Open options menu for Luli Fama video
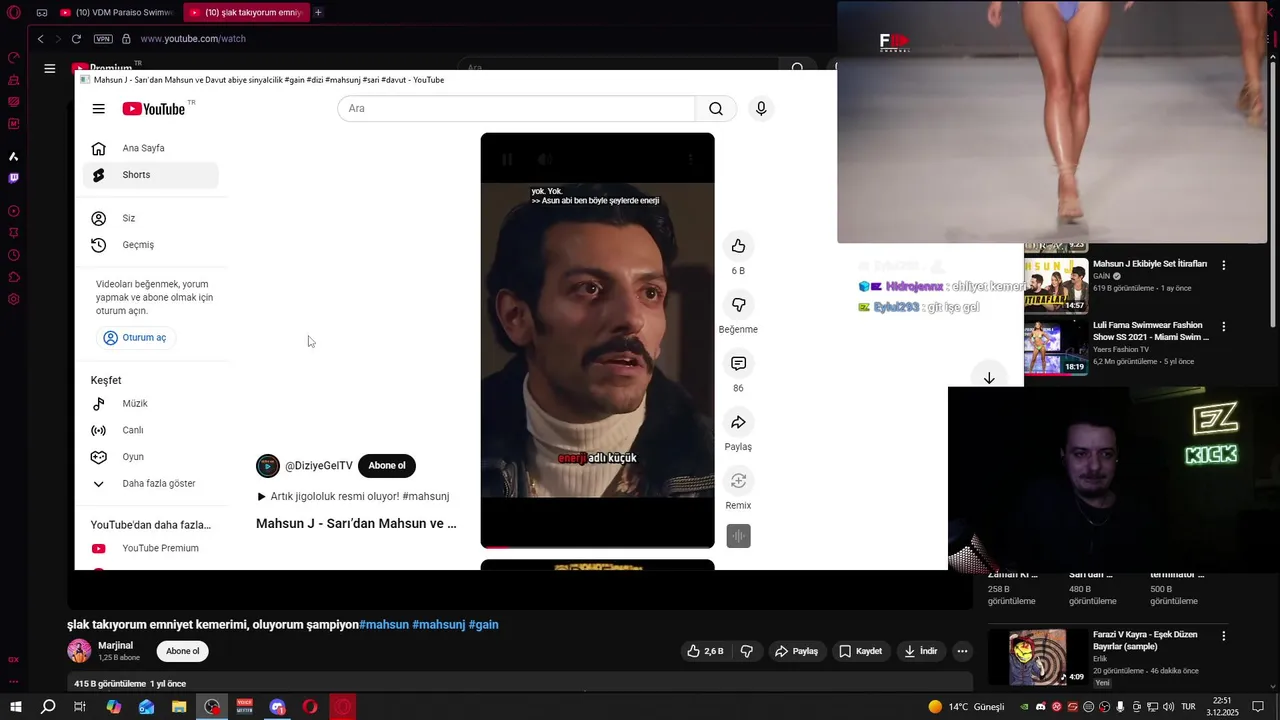Image resolution: width=1280 pixels, height=720 pixels. click(x=1223, y=326)
